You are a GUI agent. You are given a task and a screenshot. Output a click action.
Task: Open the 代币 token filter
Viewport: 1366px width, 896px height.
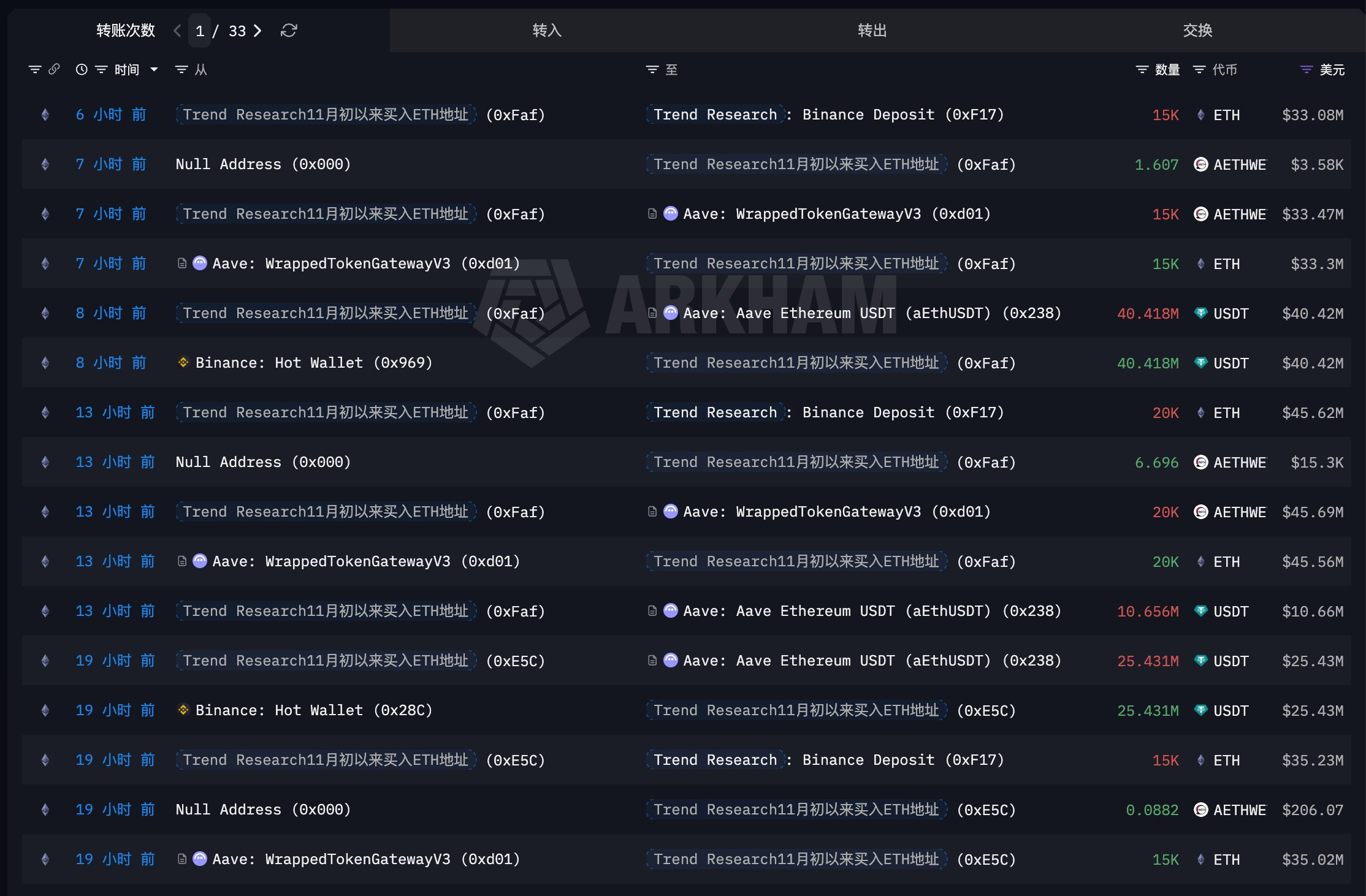[x=1199, y=70]
